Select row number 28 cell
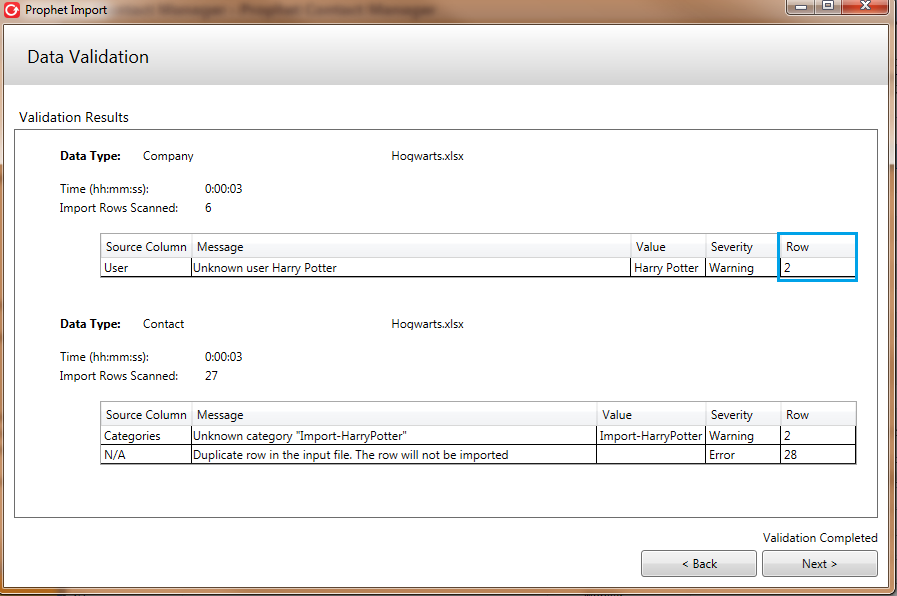 (x=818, y=455)
